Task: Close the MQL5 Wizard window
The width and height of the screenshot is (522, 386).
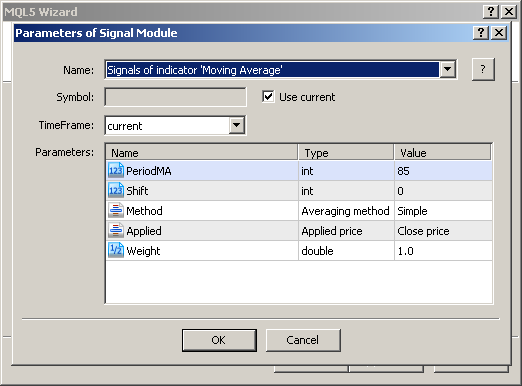Action: point(509,12)
